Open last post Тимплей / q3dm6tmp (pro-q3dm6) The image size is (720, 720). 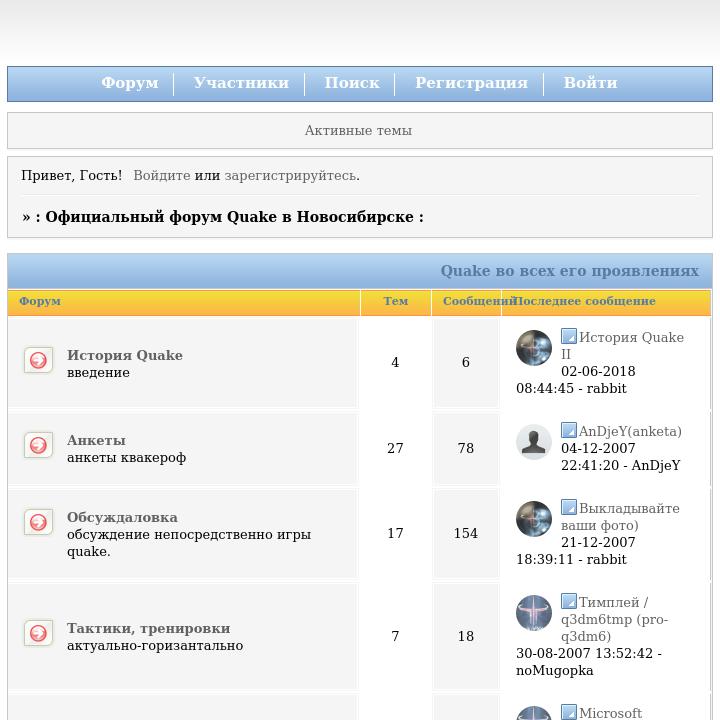(614, 619)
